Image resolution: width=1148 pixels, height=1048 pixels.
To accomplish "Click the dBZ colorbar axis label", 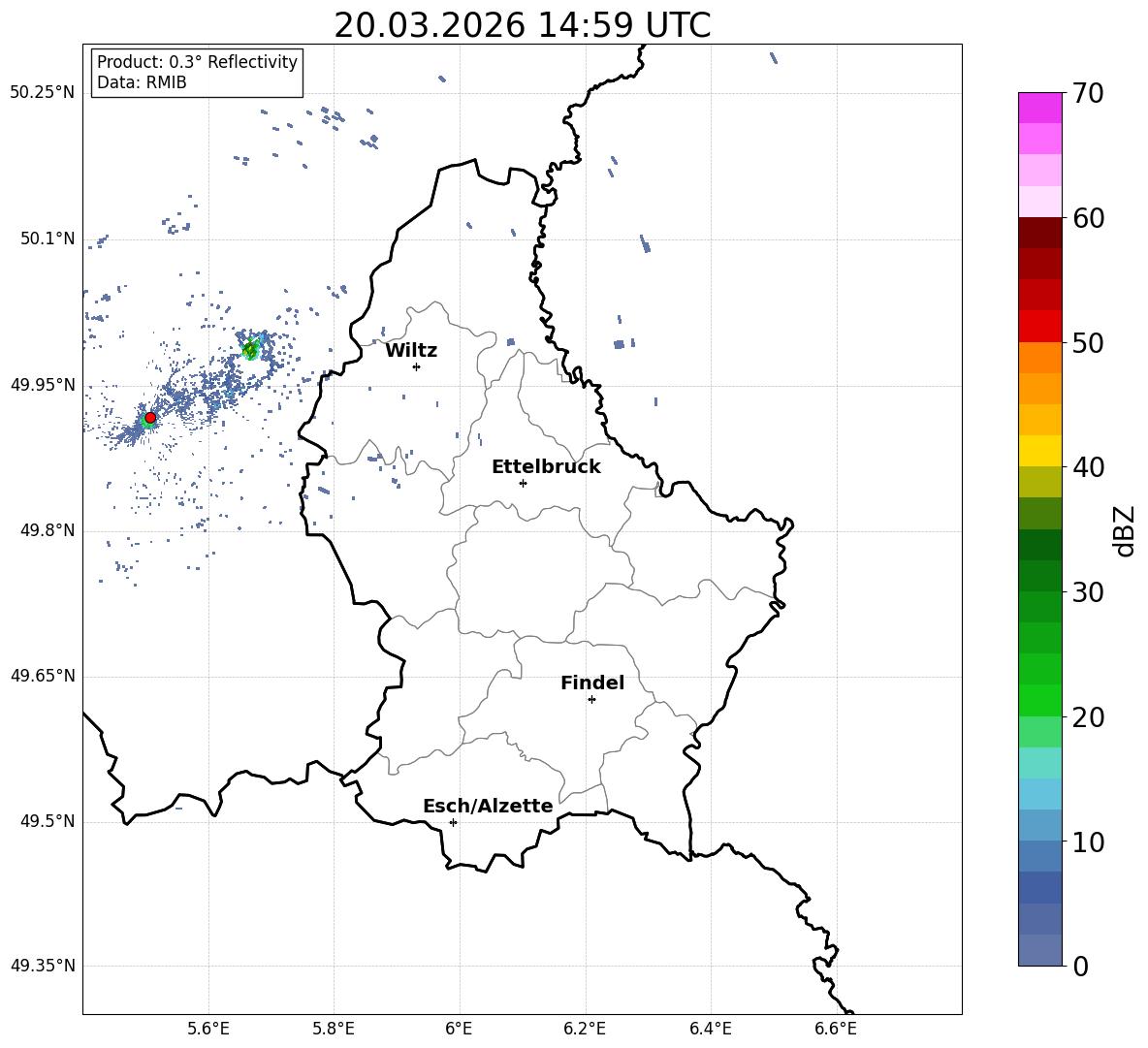I will coord(1125,530).
